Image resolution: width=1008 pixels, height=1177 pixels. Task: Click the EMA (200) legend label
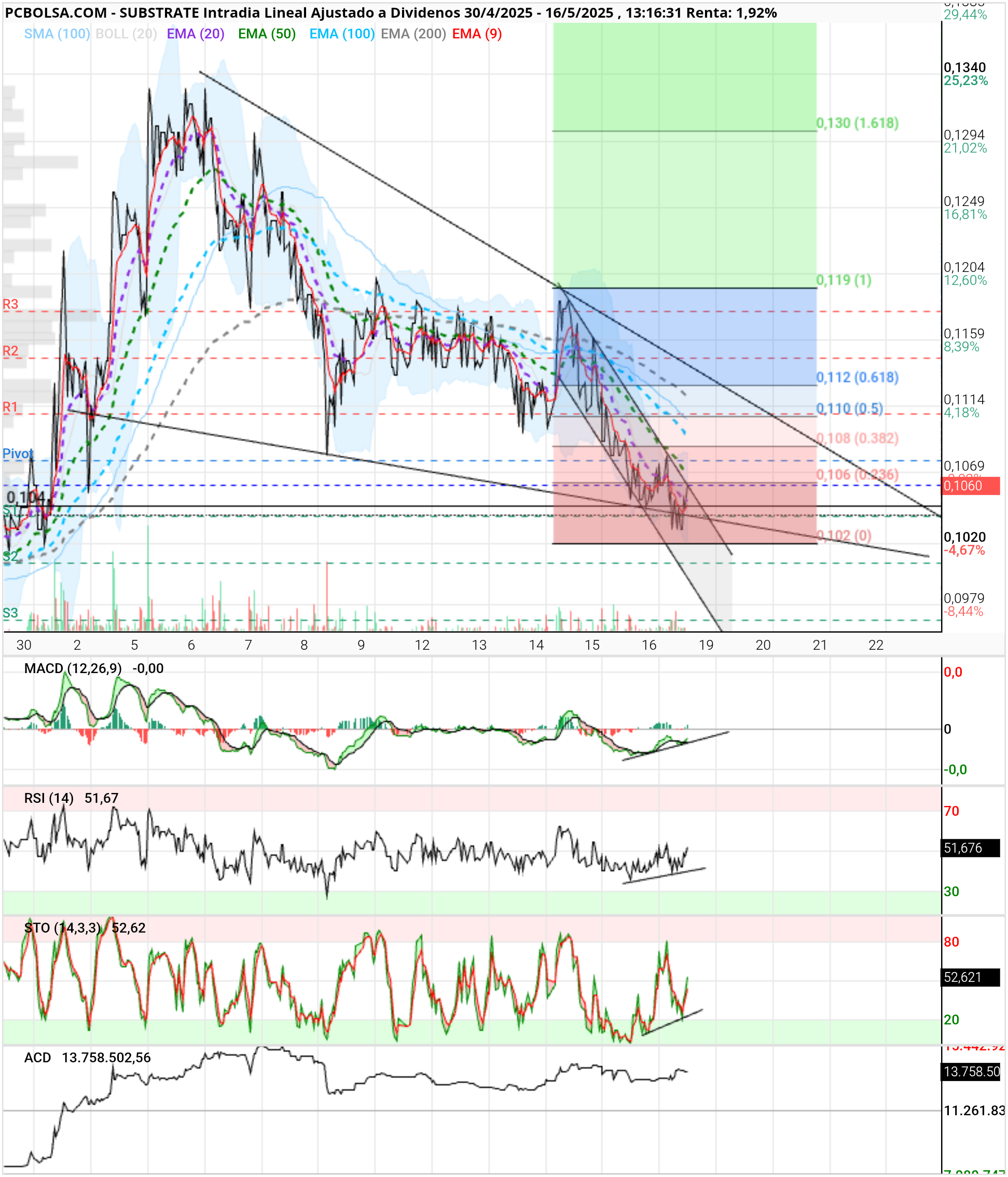(x=413, y=34)
